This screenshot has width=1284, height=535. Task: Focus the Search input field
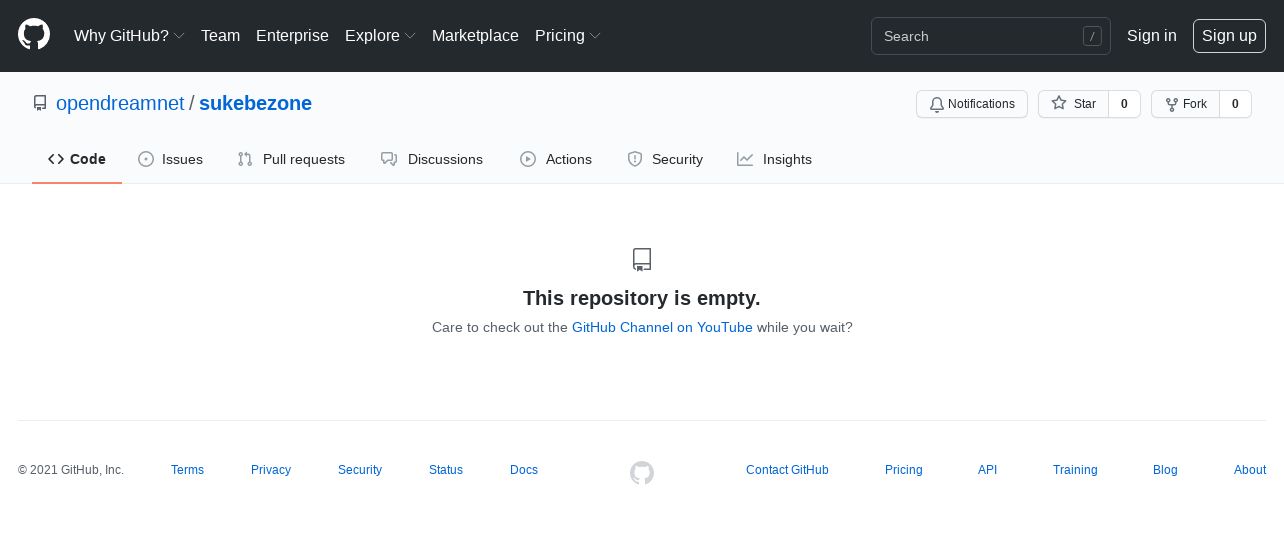coord(990,36)
